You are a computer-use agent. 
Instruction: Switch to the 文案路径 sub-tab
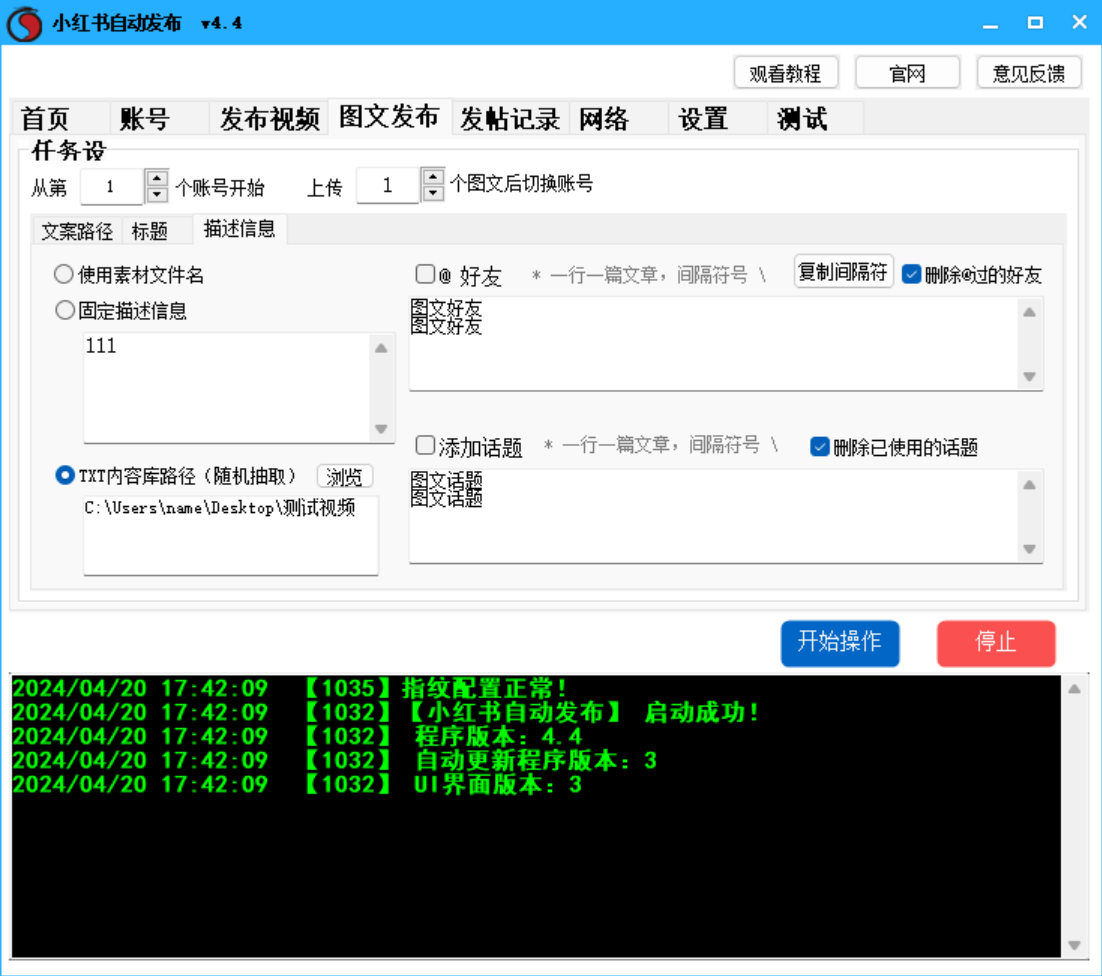coord(77,230)
